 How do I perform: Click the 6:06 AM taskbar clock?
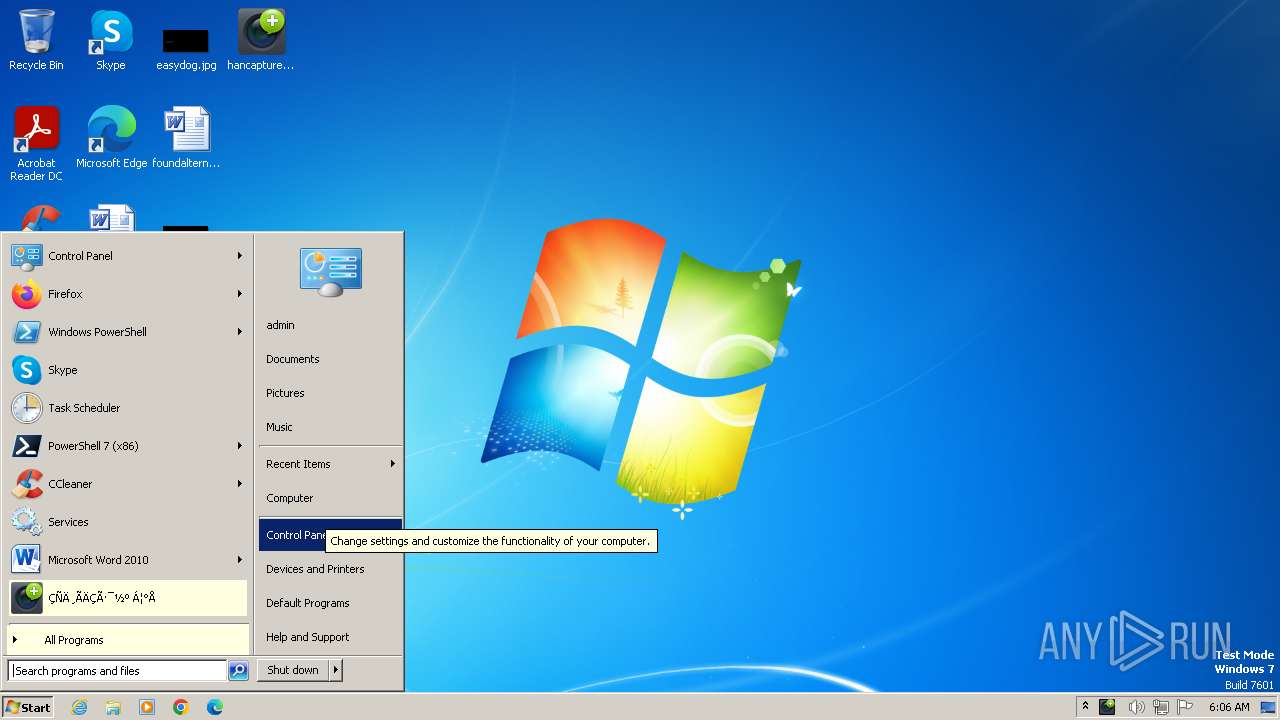click(1229, 707)
